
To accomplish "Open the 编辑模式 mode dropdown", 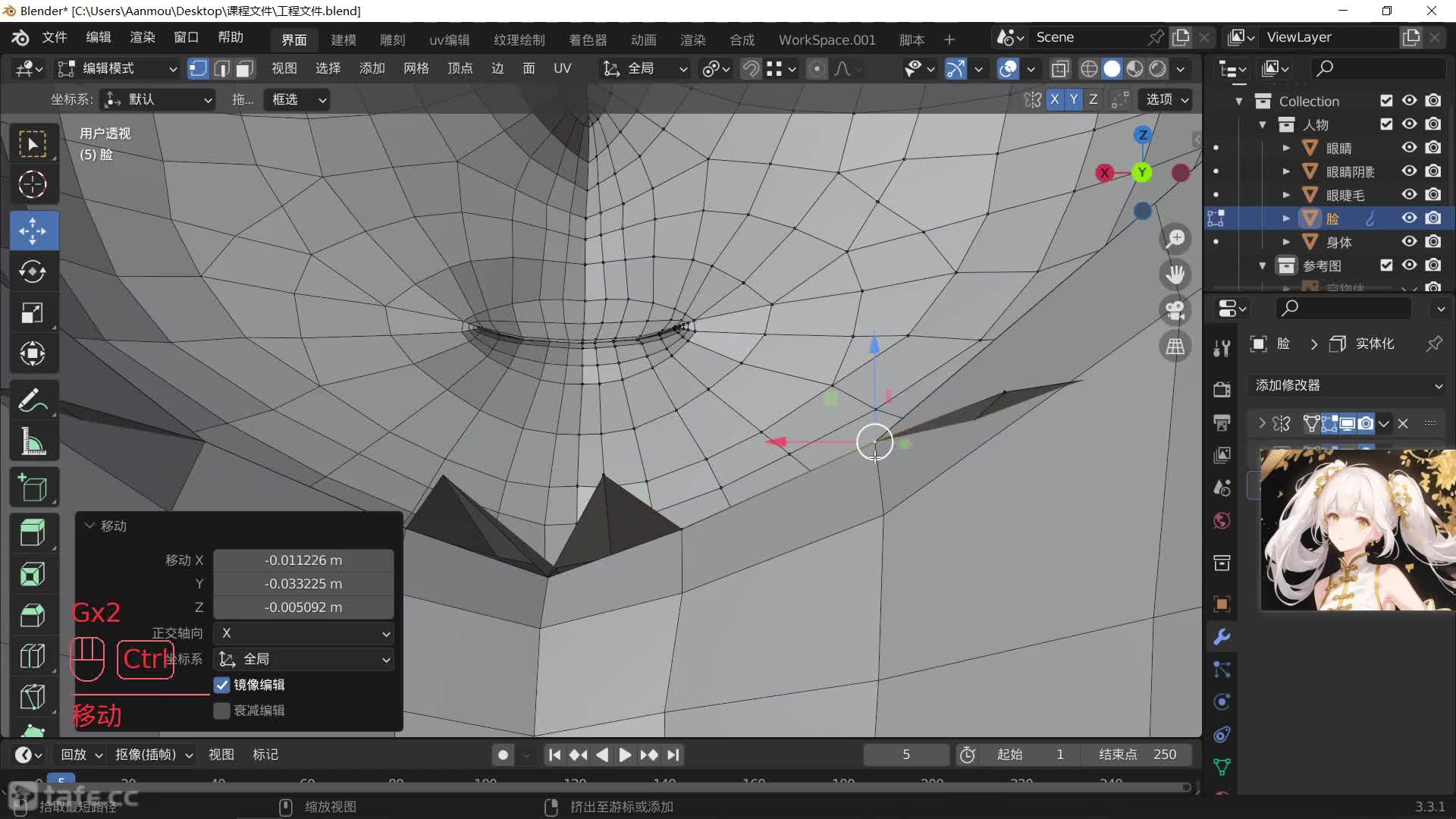I will point(118,69).
